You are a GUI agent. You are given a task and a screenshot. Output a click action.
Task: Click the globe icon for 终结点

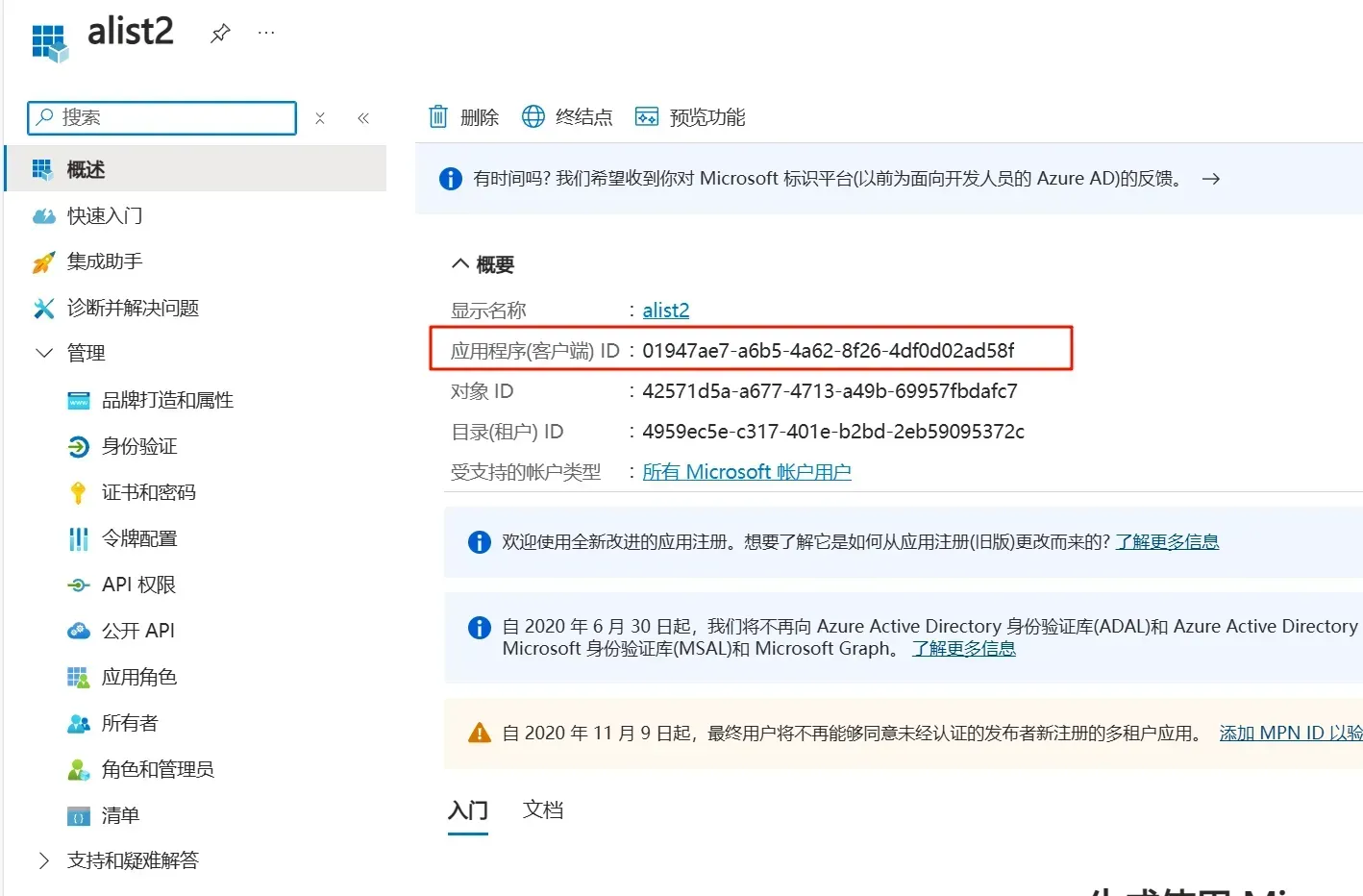(533, 116)
